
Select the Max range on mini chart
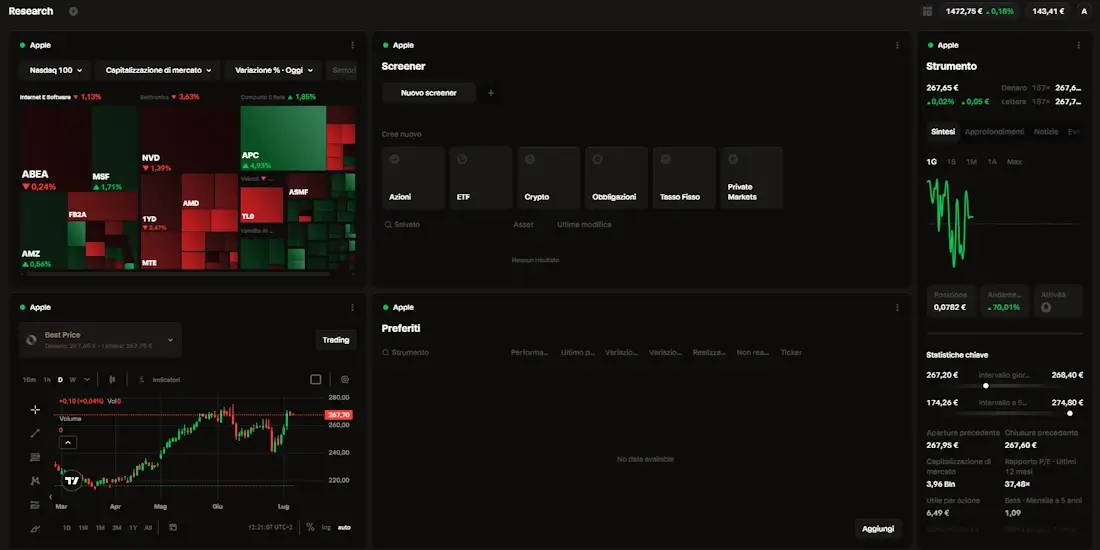click(1014, 162)
